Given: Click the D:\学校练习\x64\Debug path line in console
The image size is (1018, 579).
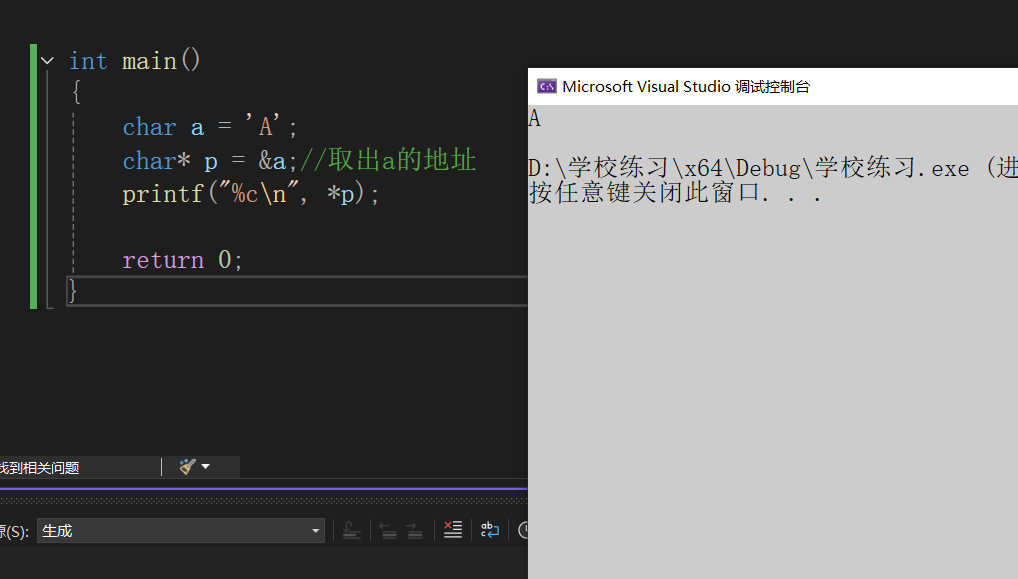Looking at the screenshot, I should 773,168.
